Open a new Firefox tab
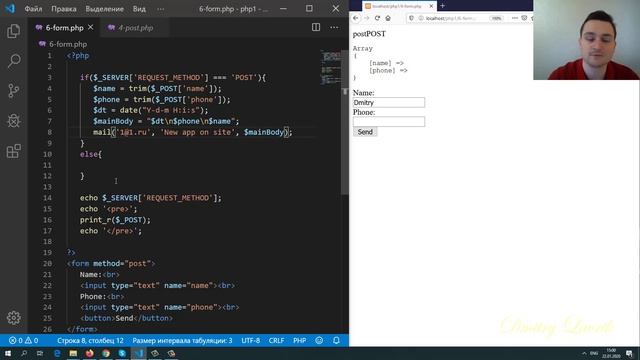 pos(442,6)
